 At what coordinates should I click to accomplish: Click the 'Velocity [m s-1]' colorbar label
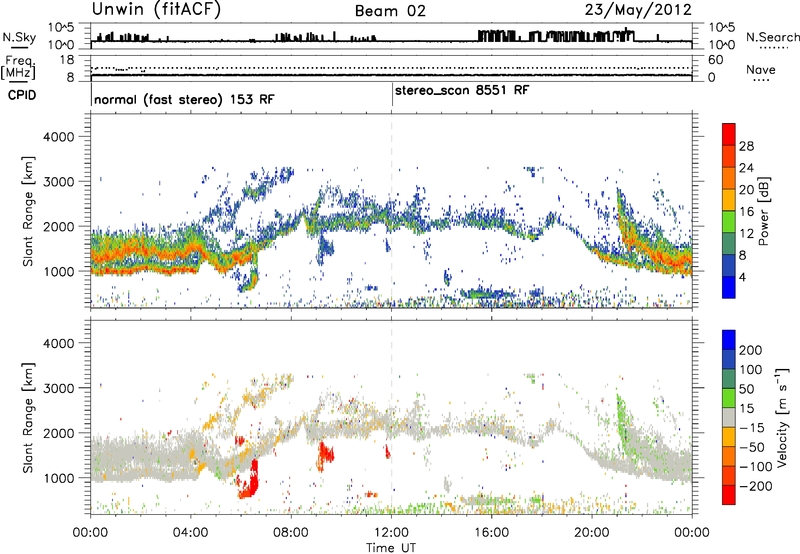[x=782, y=417]
